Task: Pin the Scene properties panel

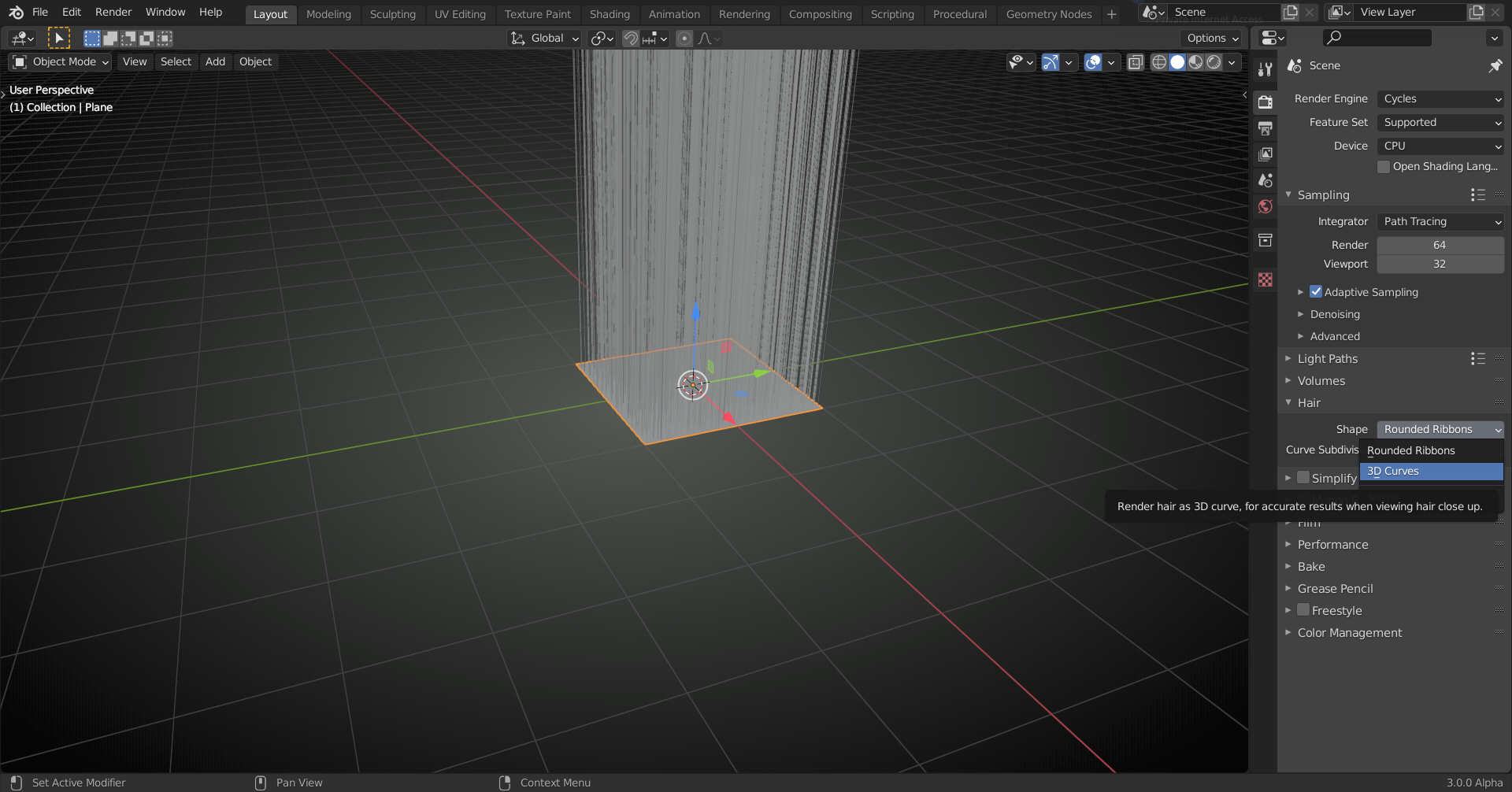Action: point(1494,66)
